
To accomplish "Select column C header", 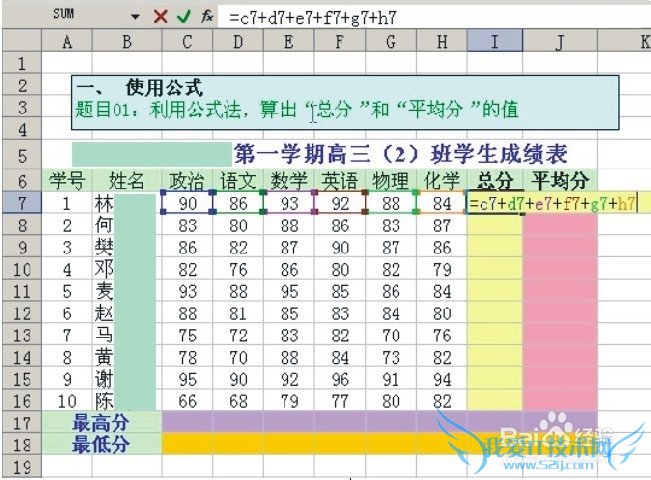I will [187, 41].
